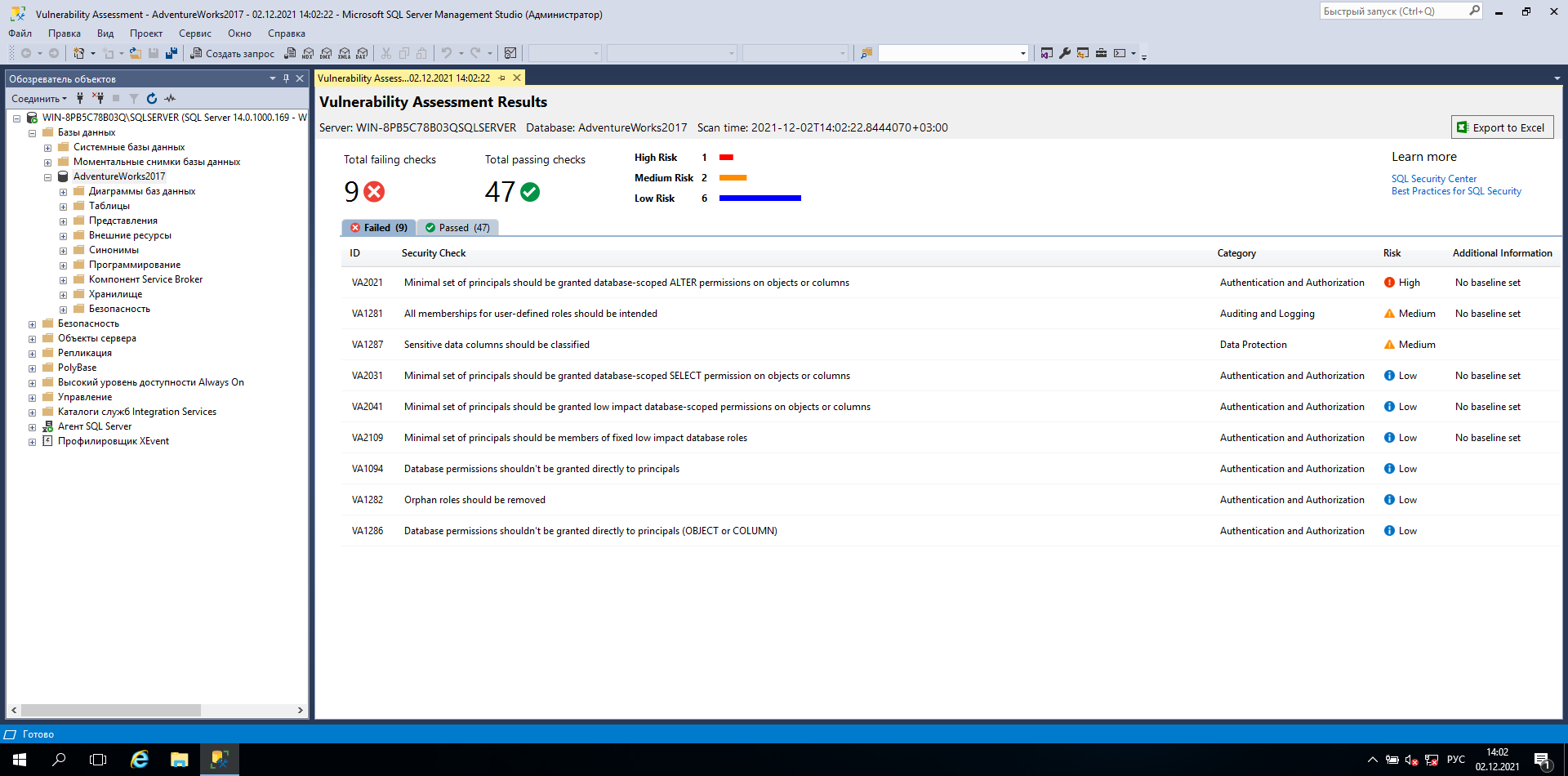1568x776 pixels.
Task: Expand the Таблицы folder
Action: point(63,206)
